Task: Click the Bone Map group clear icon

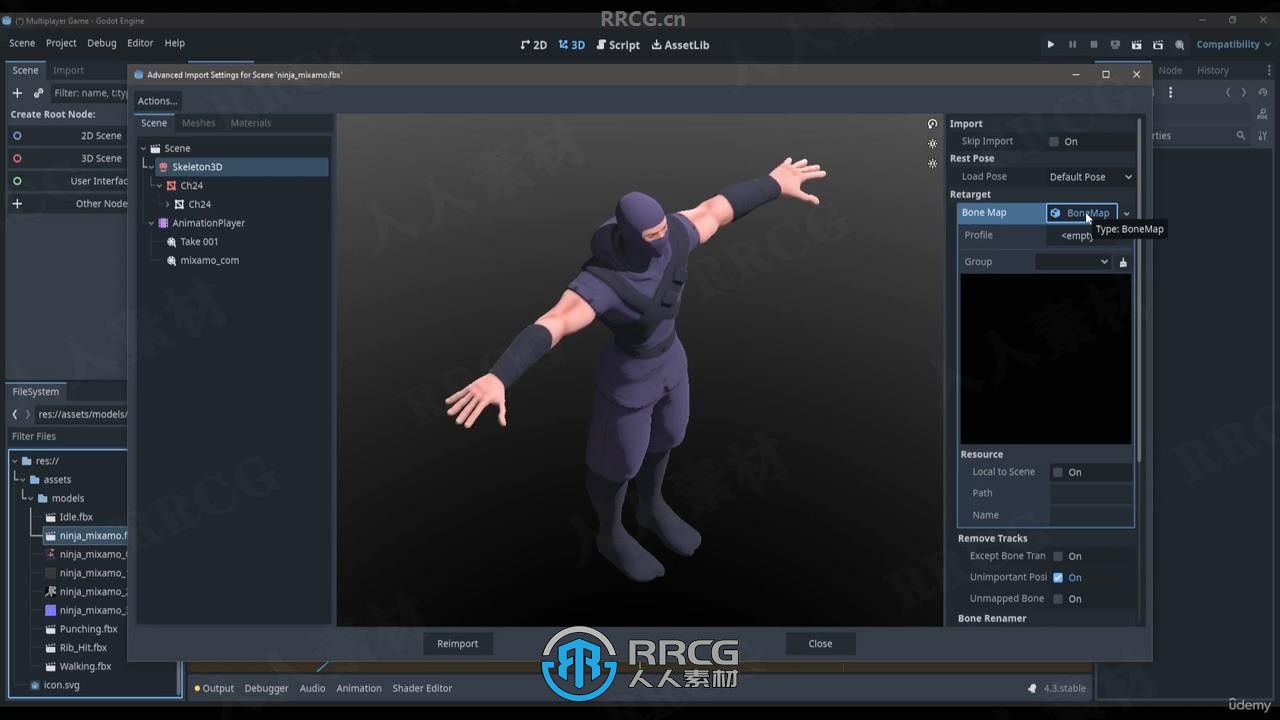Action: tap(1123, 262)
